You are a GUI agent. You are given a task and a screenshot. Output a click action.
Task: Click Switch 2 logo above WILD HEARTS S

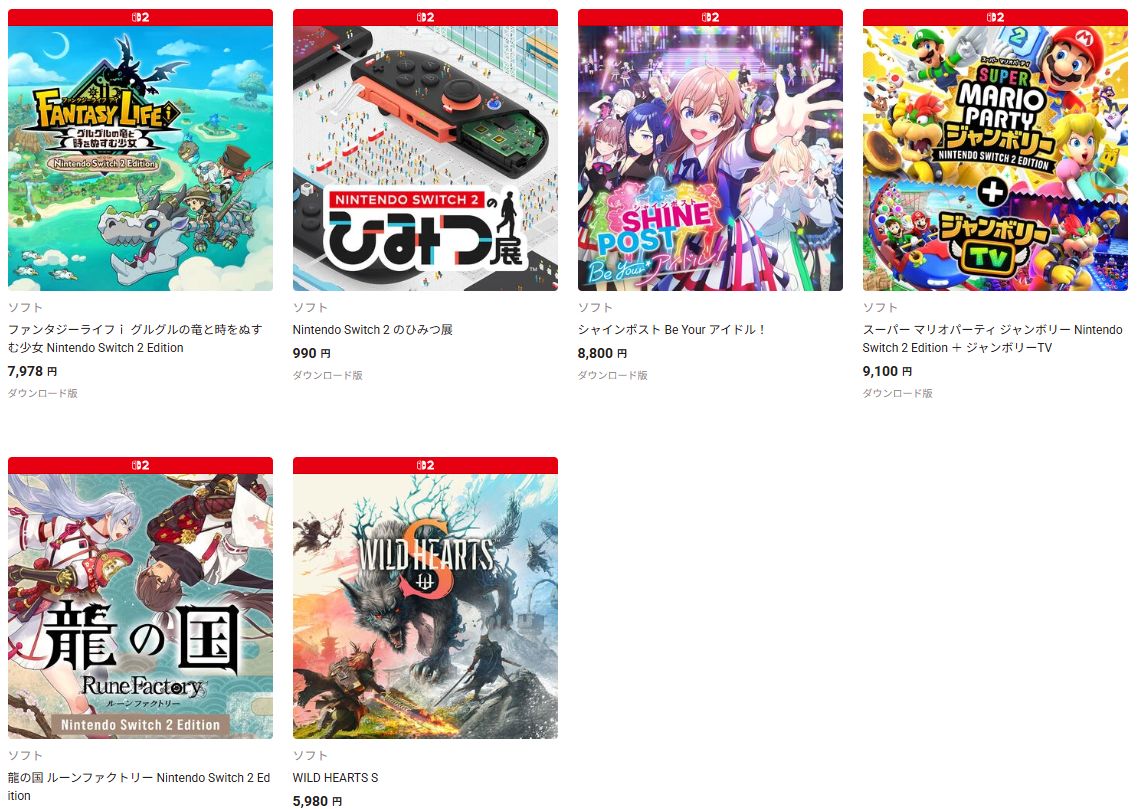[425, 465]
